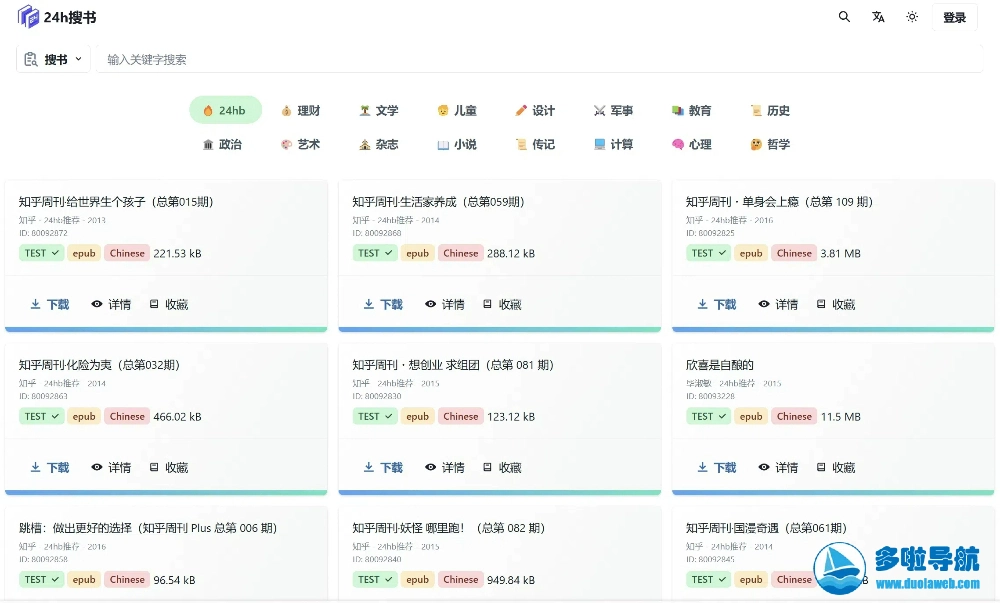Click the 24h搜书 logo icon
This screenshot has width=1000, height=603.
pos(28,17)
